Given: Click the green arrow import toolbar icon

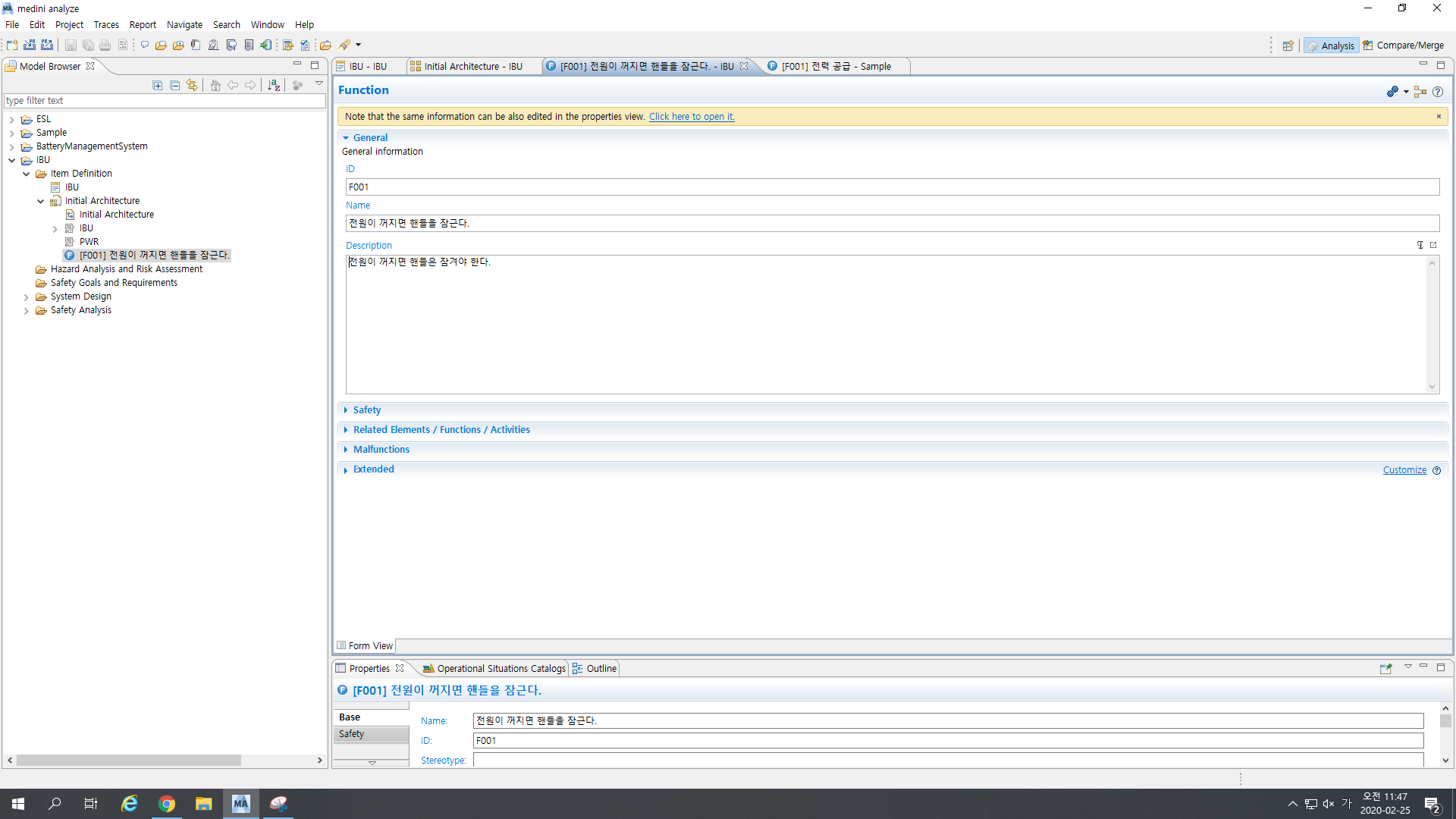Looking at the screenshot, I should 266,45.
